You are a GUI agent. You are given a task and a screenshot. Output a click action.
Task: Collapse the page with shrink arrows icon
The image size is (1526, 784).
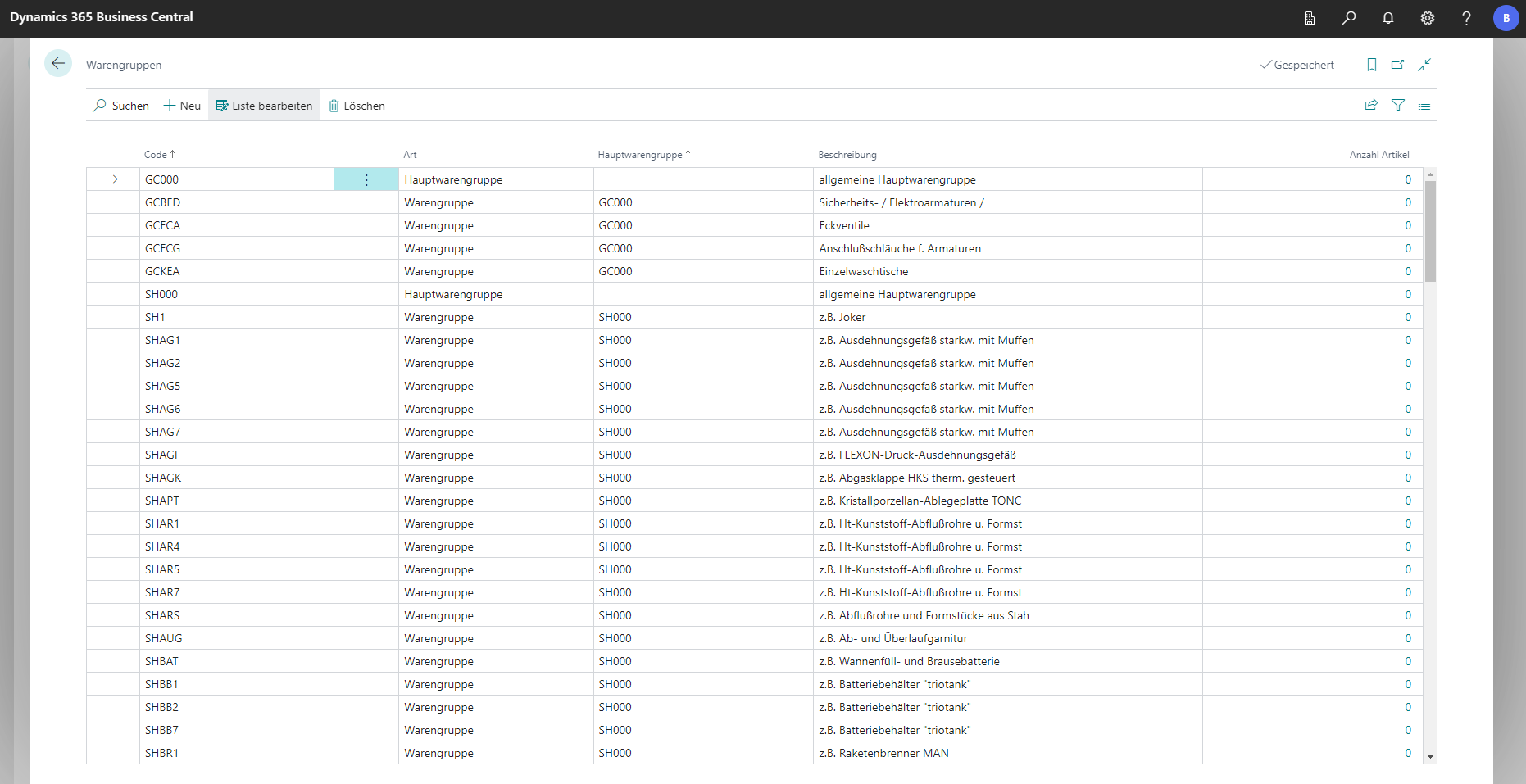(1424, 65)
